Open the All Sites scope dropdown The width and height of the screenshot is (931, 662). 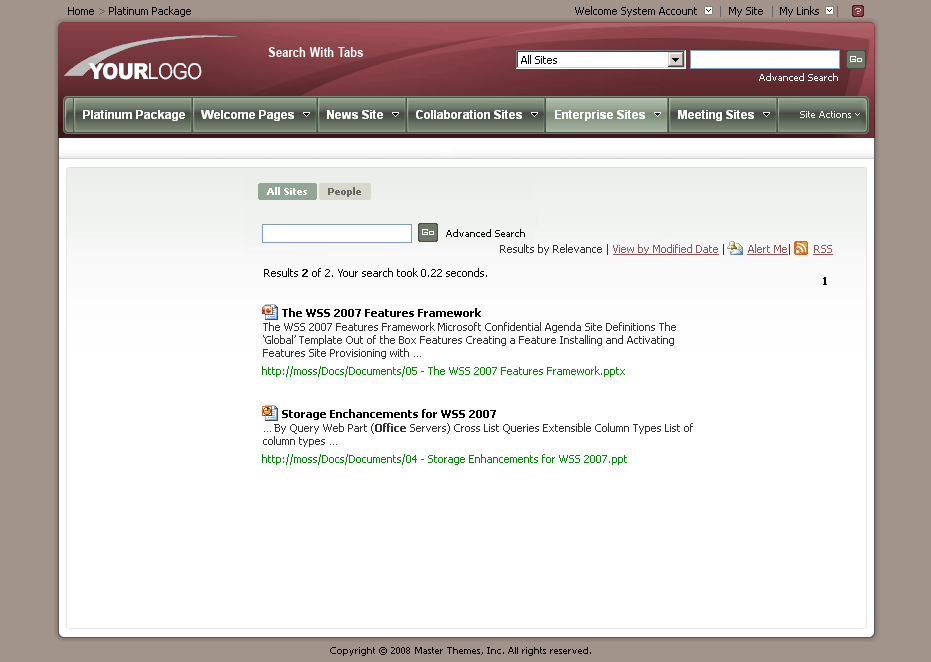click(676, 59)
